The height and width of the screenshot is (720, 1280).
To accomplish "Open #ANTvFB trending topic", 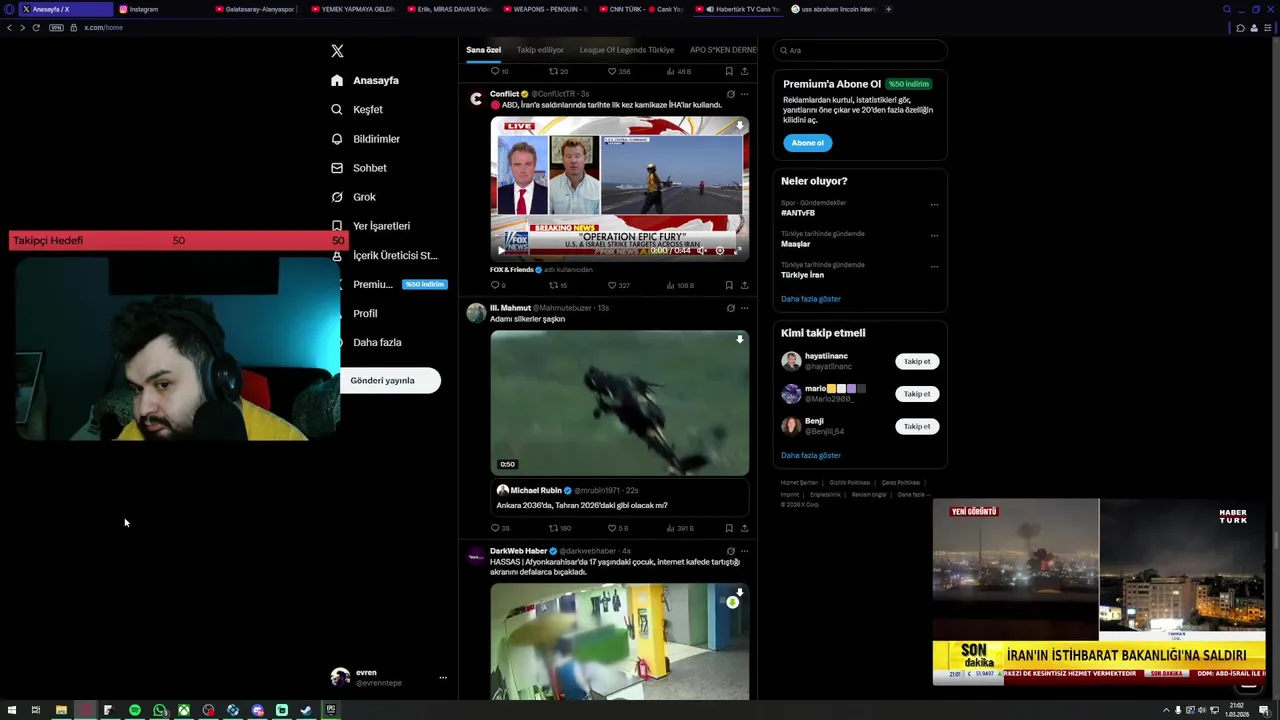I will pos(798,213).
